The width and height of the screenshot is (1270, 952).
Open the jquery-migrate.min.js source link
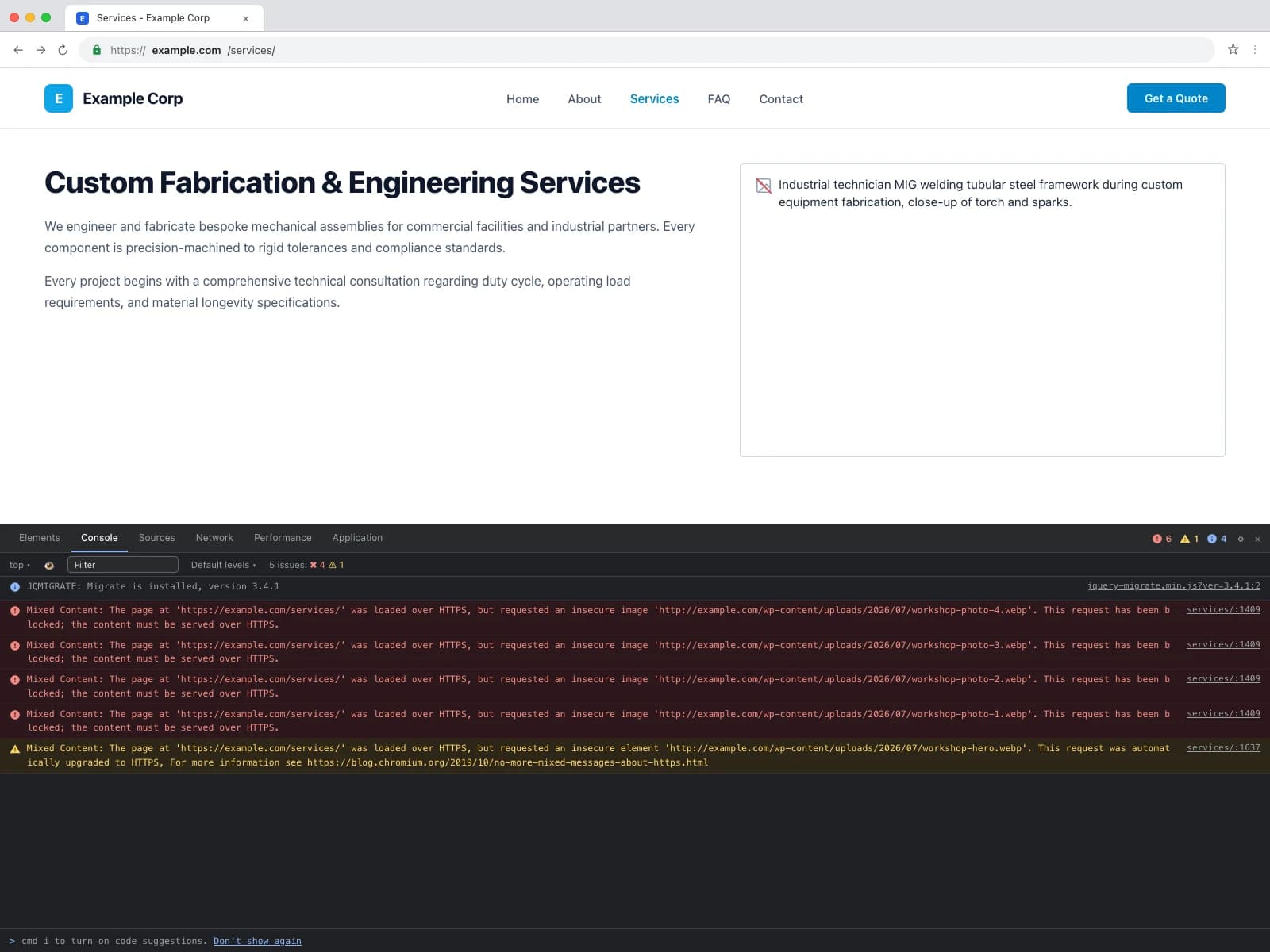[1173, 586]
